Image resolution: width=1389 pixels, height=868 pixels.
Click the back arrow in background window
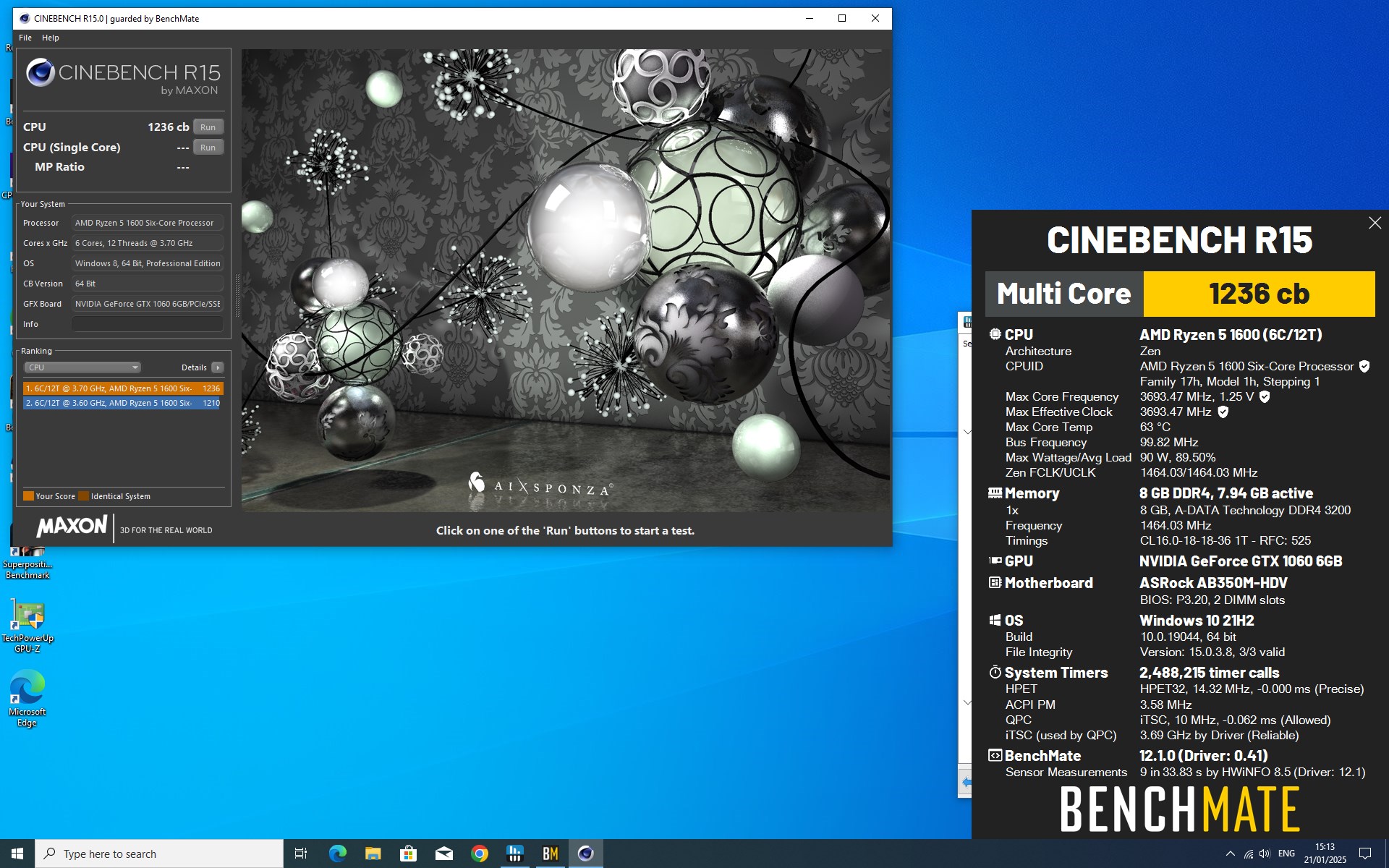click(x=966, y=782)
